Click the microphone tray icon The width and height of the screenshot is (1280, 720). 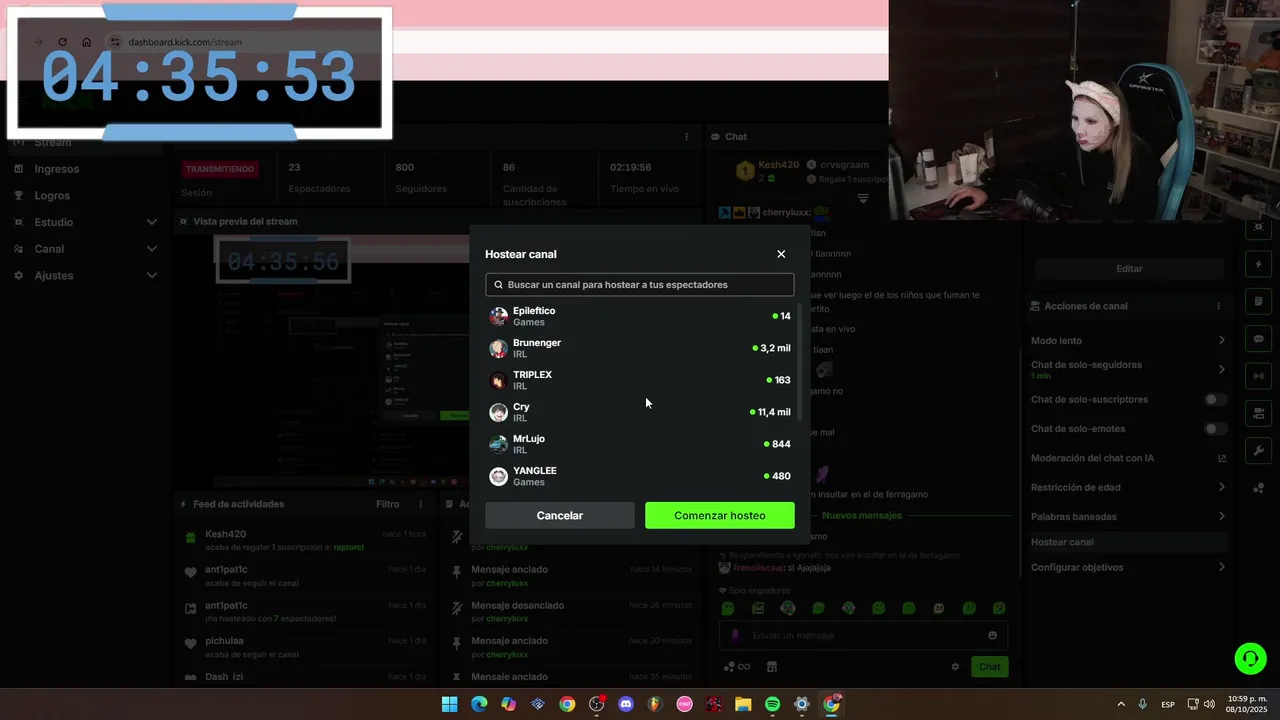point(1142,704)
